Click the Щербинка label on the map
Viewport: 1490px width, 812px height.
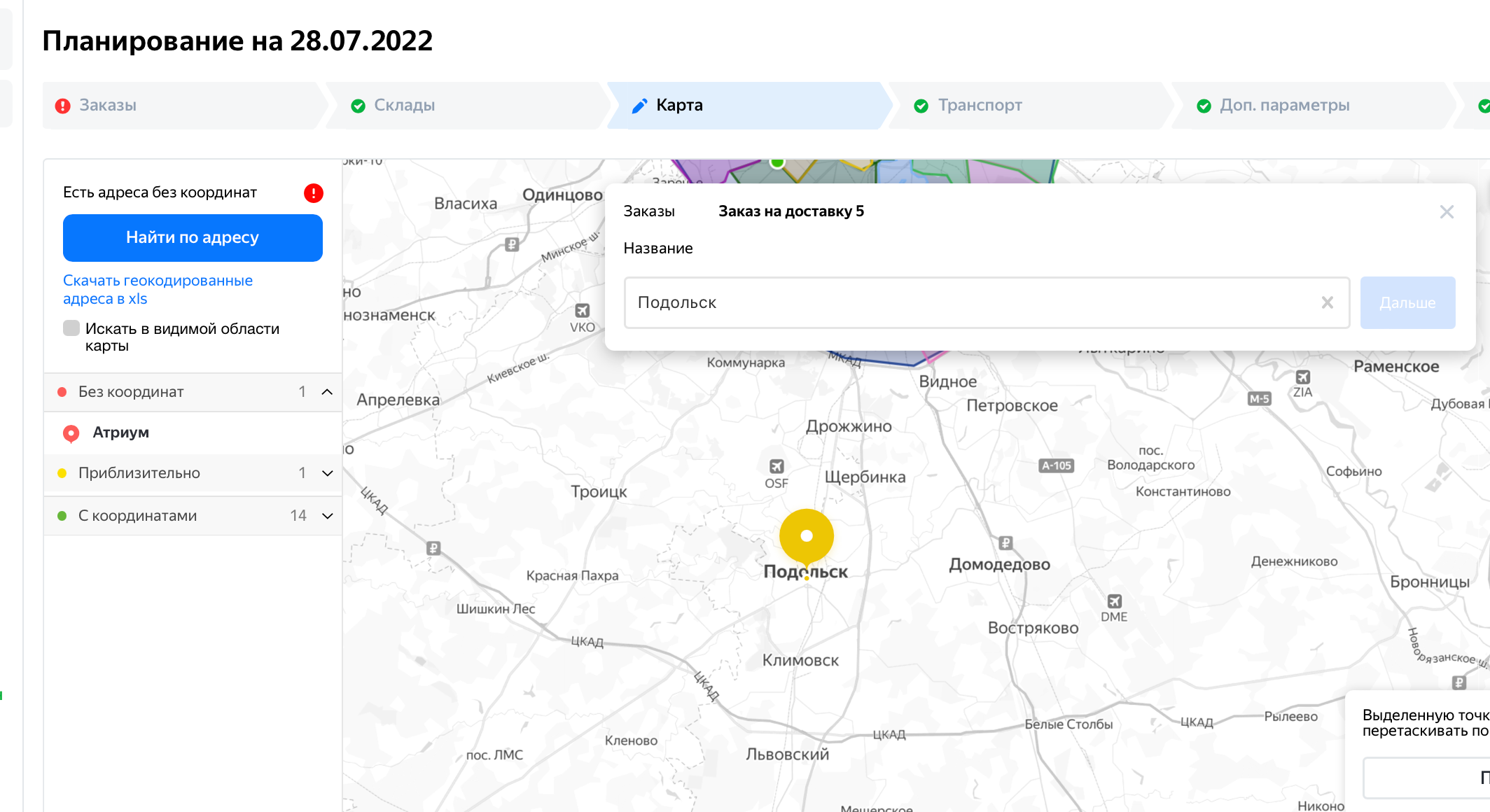coord(865,477)
